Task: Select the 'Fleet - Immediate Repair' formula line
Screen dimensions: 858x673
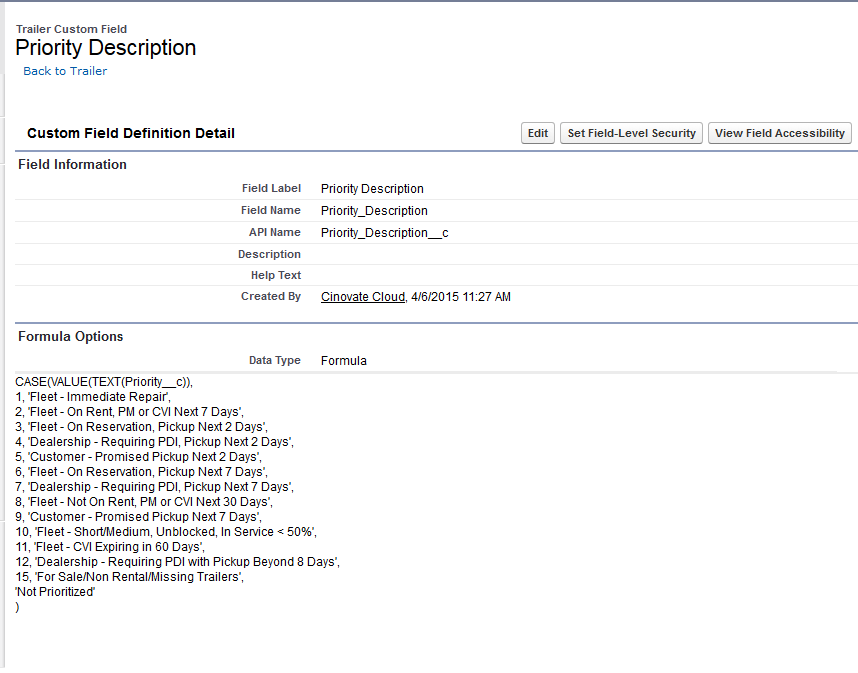Action: pyautogui.click(x=93, y=397)
